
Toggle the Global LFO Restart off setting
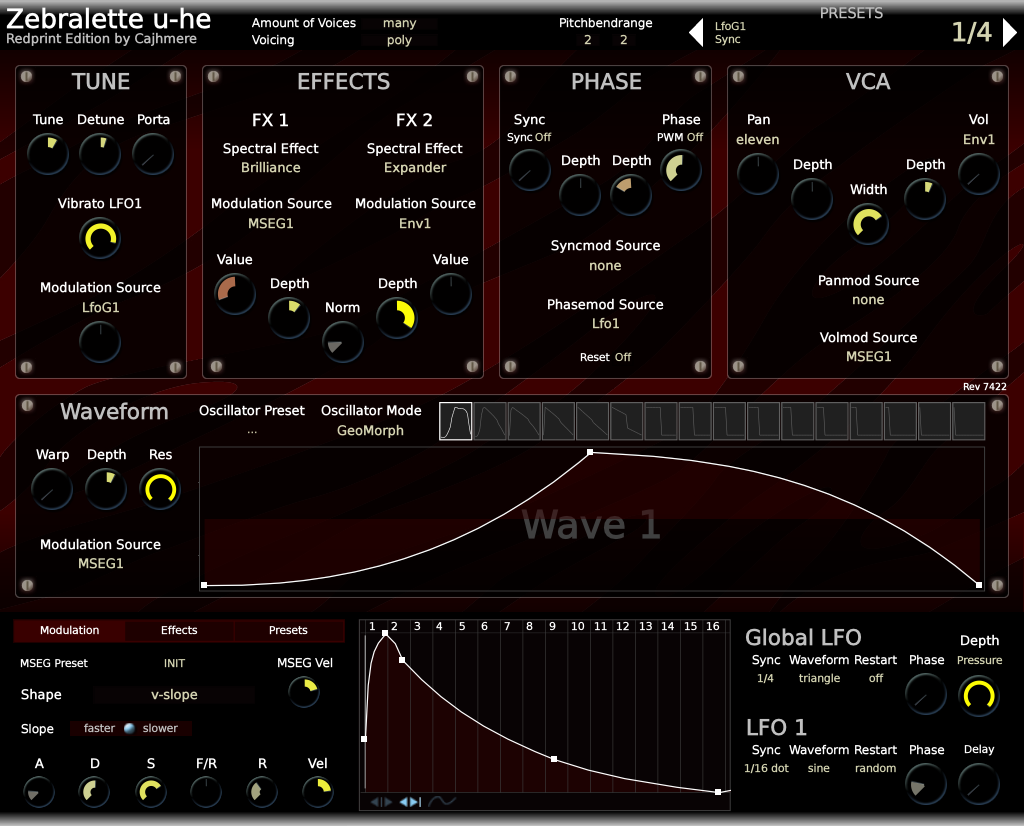876,678
